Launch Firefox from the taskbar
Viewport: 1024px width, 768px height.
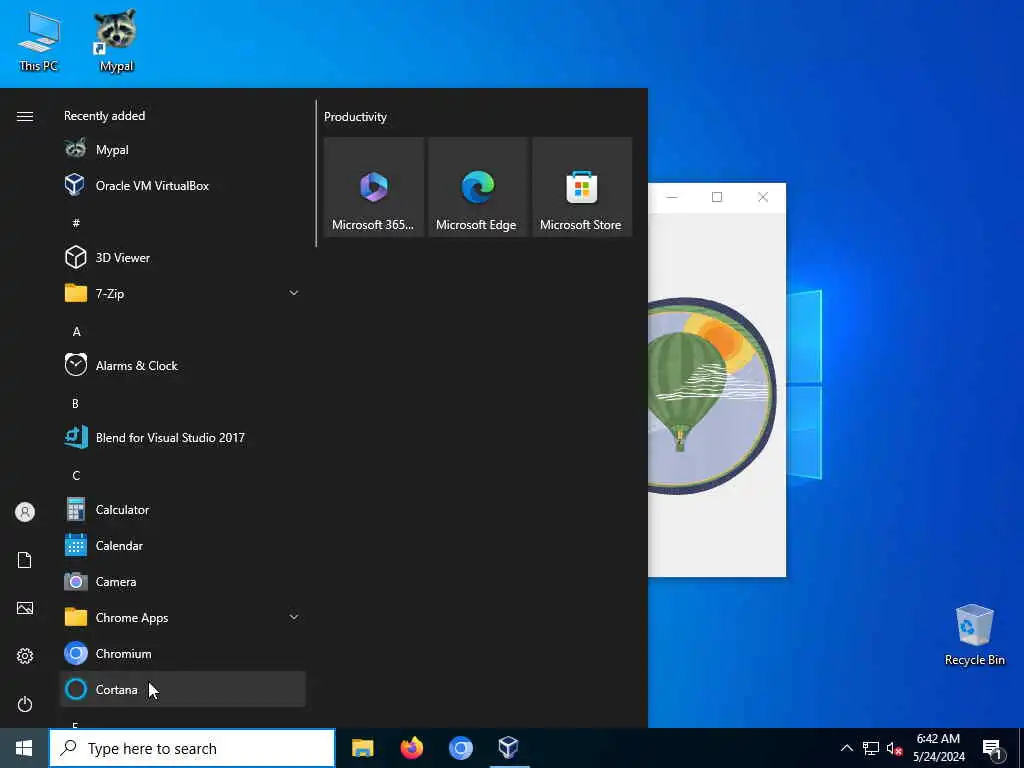tap(411, 748)
